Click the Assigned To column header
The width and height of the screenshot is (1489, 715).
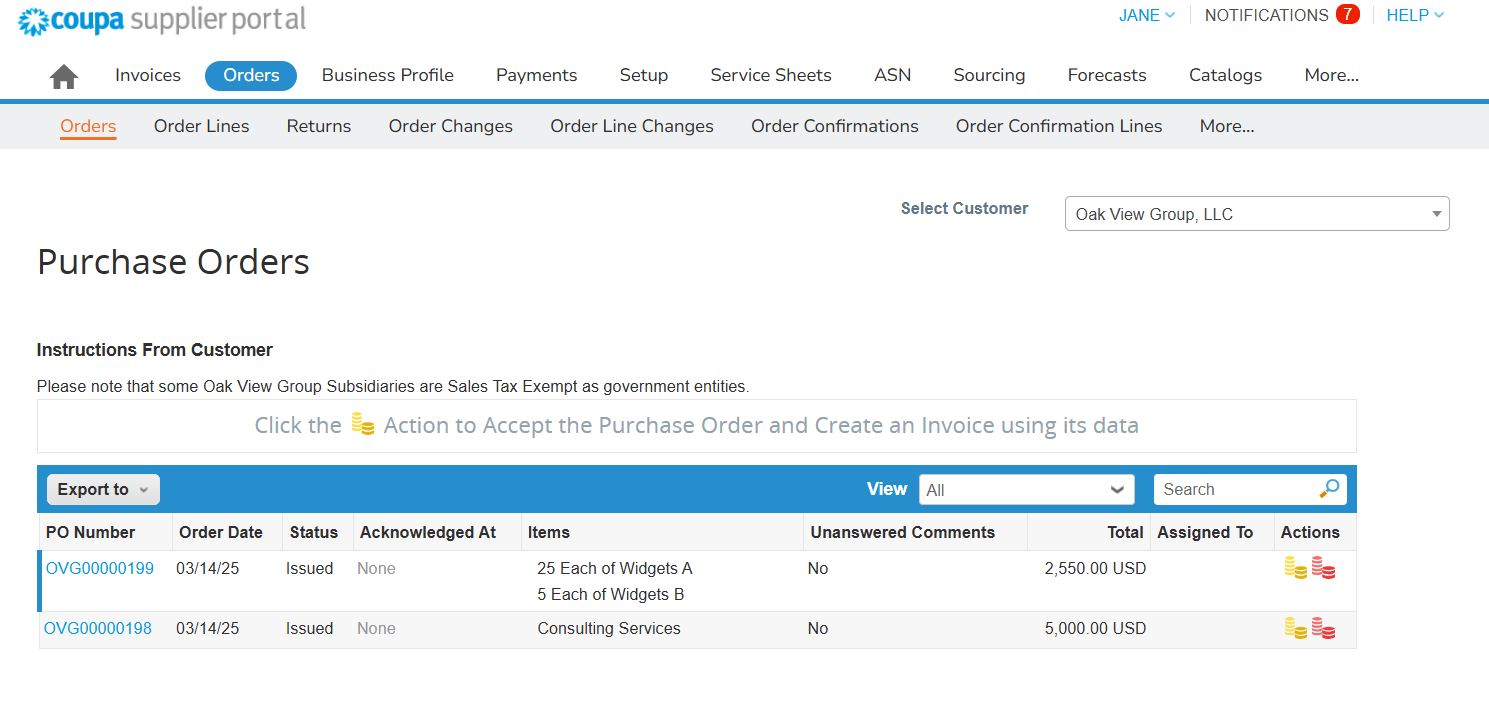point(1205,532)
